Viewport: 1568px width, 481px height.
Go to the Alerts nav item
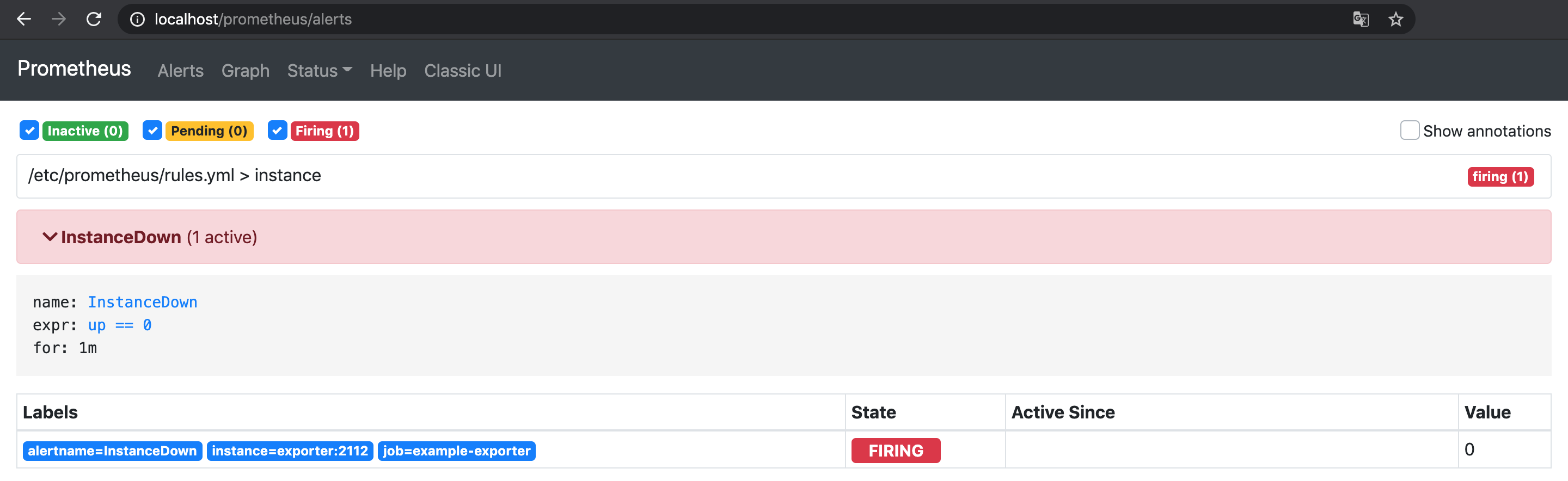[180, 71]
